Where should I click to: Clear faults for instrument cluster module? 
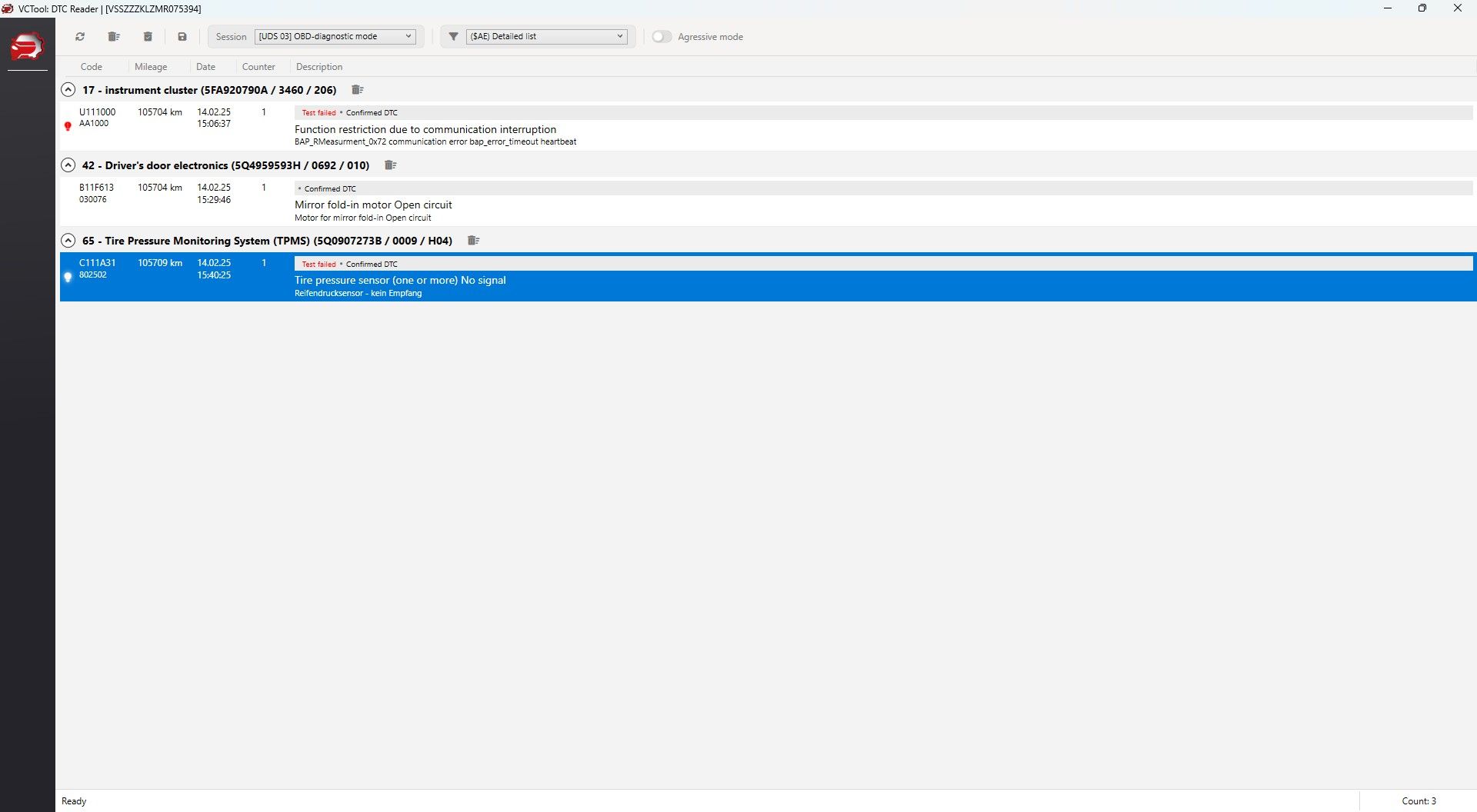(x=357, y=90)
